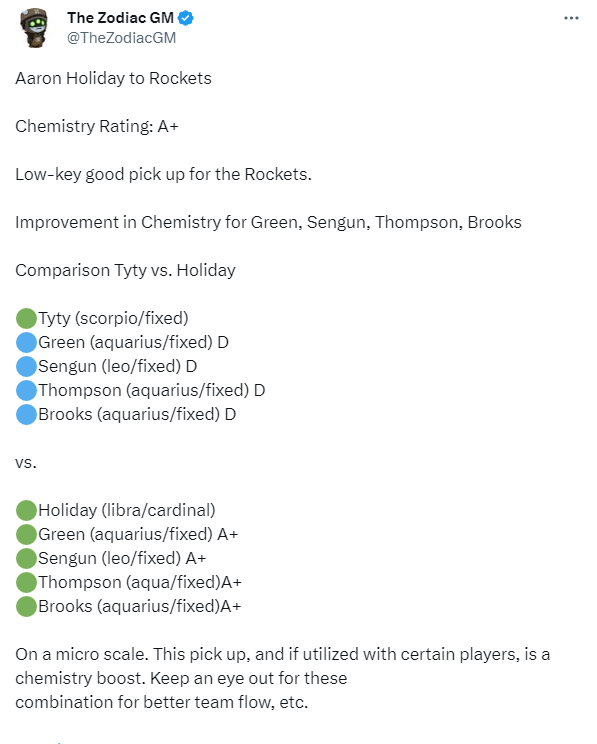Click the 'Aaron Holiday to Rockets' headline text
This screenshot has height=744, width=597.
[x=113, y=78]
